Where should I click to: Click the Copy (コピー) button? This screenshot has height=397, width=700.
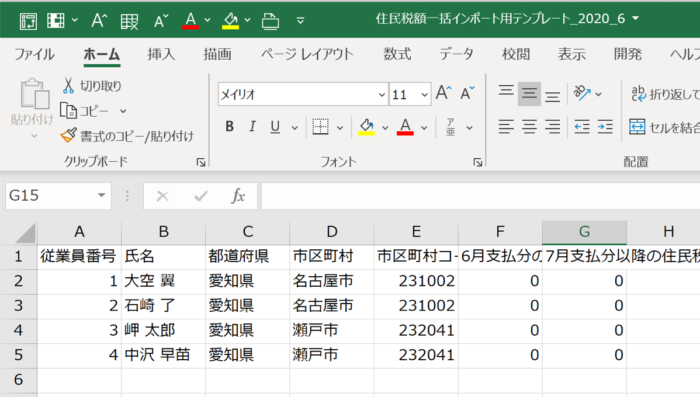(x=84, y=111)
